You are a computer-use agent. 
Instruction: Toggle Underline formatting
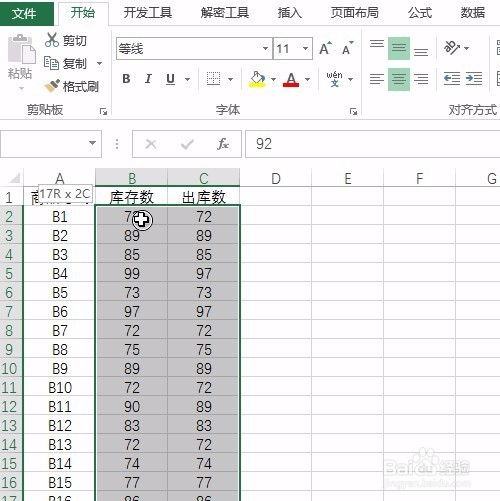coord(170,79)
